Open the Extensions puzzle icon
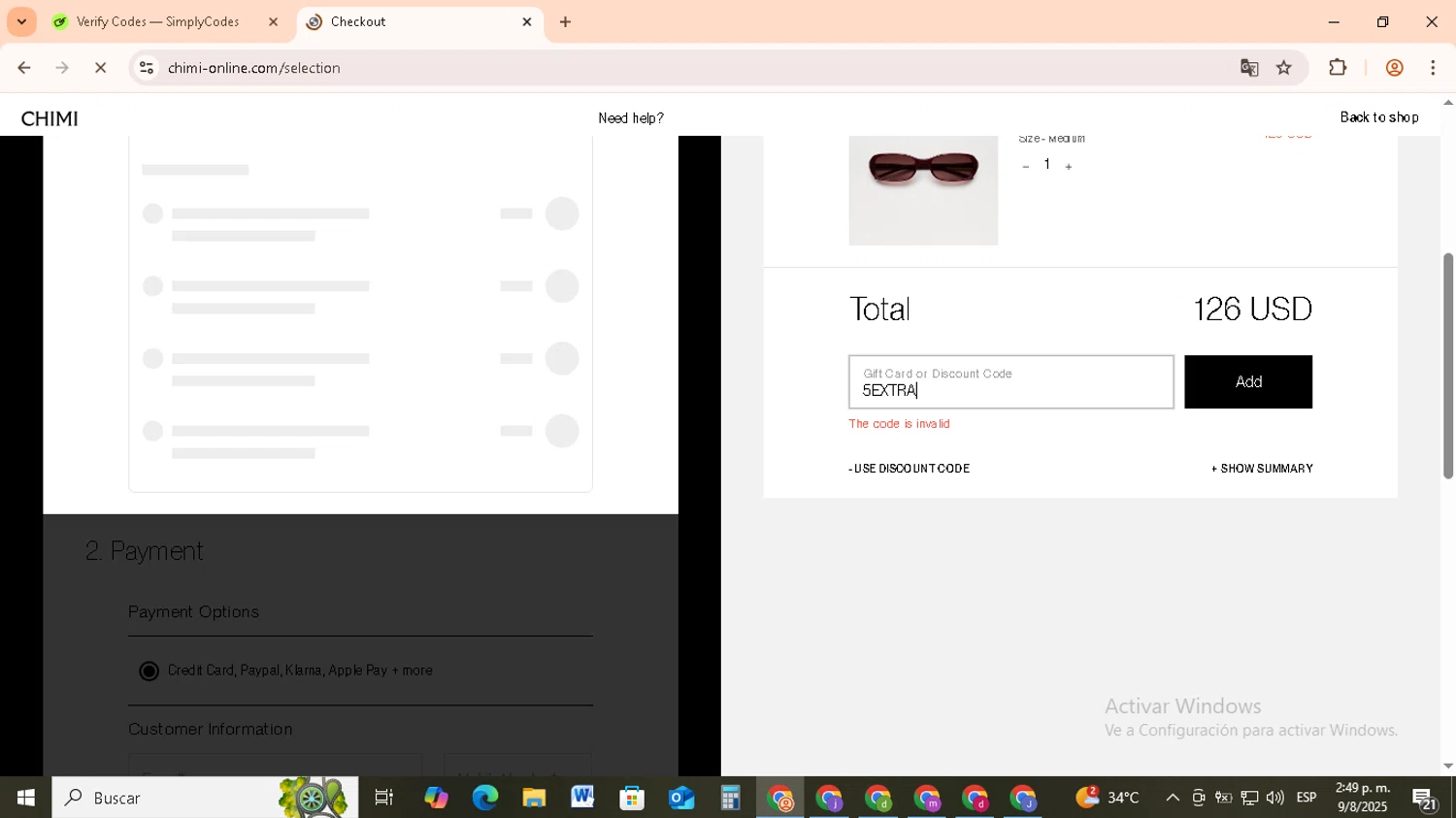1456x818 pixels. [1338, 68]
